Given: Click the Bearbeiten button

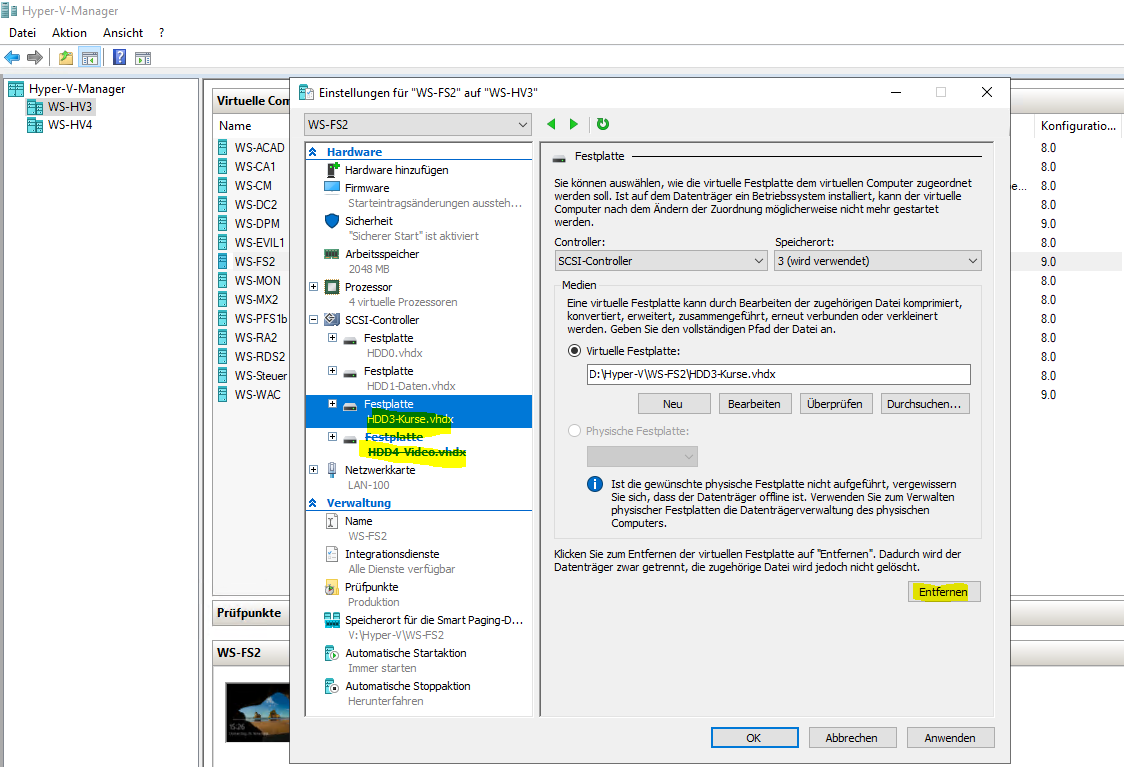Looking at the screenshot, I should tap(754, 404).
